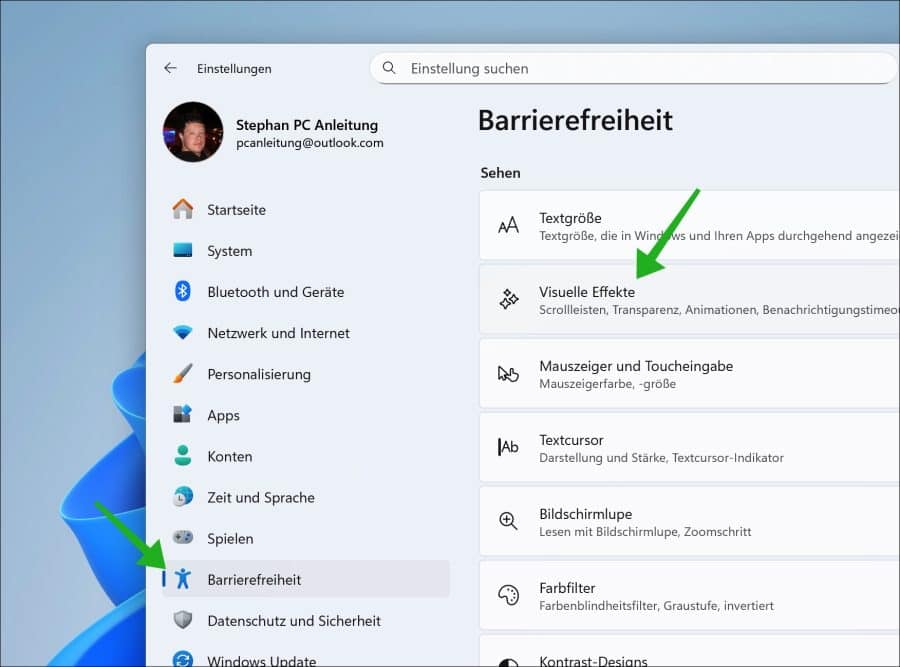Screen dimensions: 900x667
Task: Click the Konten person icon
Action: [183, 456]
